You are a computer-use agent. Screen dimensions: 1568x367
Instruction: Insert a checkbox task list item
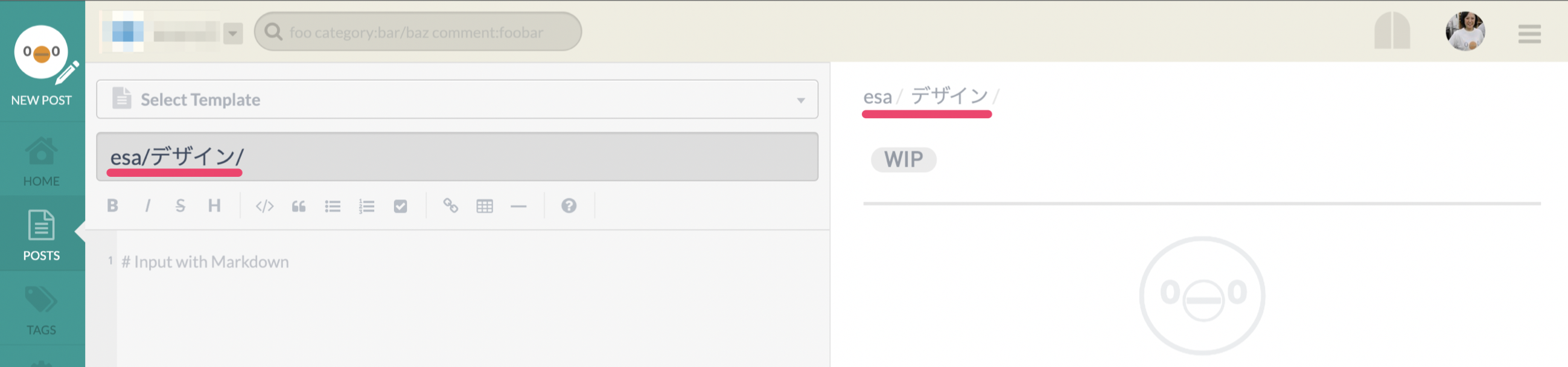coord(401,206)
